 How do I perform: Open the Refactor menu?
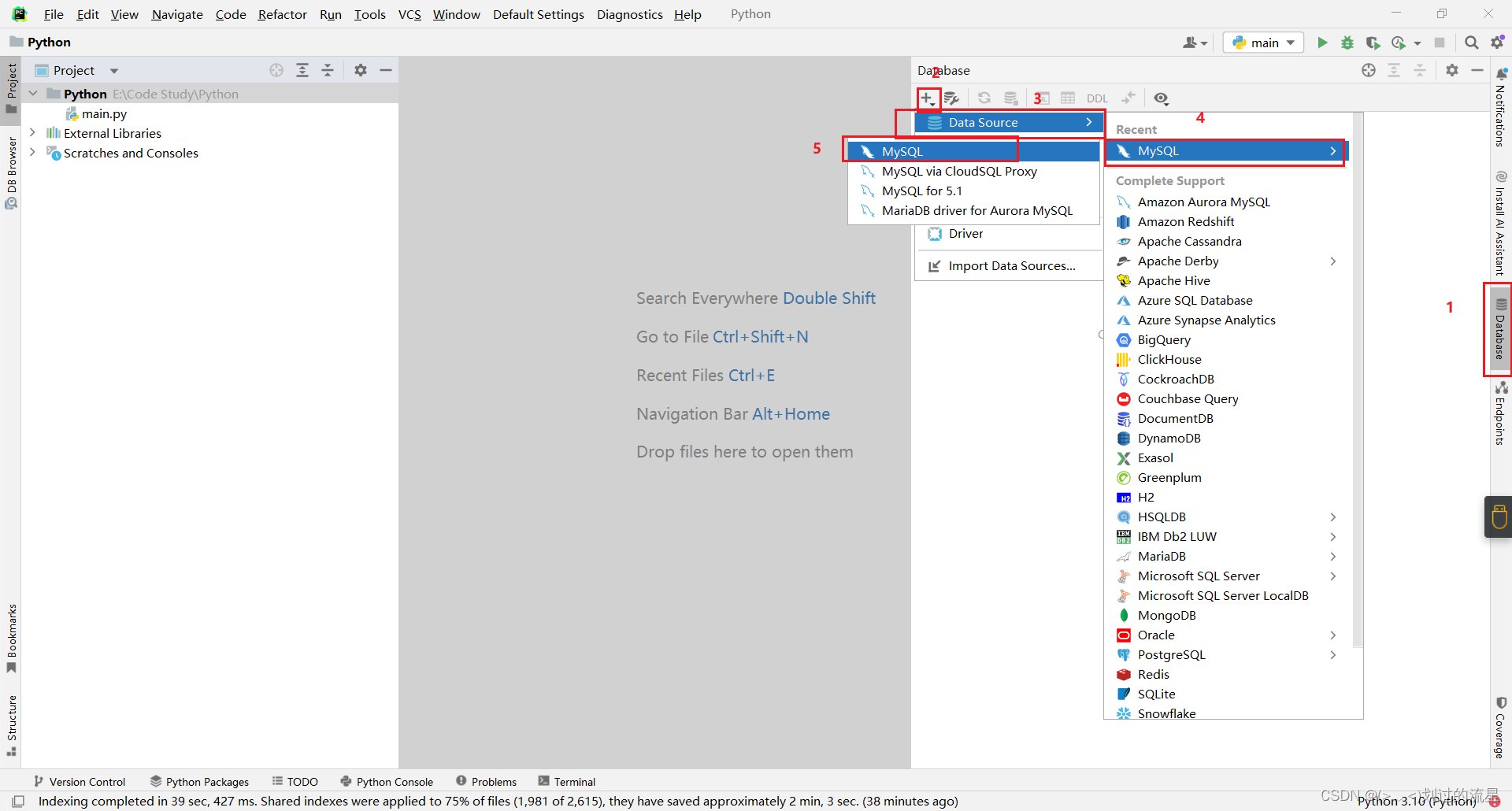point(282,14)
